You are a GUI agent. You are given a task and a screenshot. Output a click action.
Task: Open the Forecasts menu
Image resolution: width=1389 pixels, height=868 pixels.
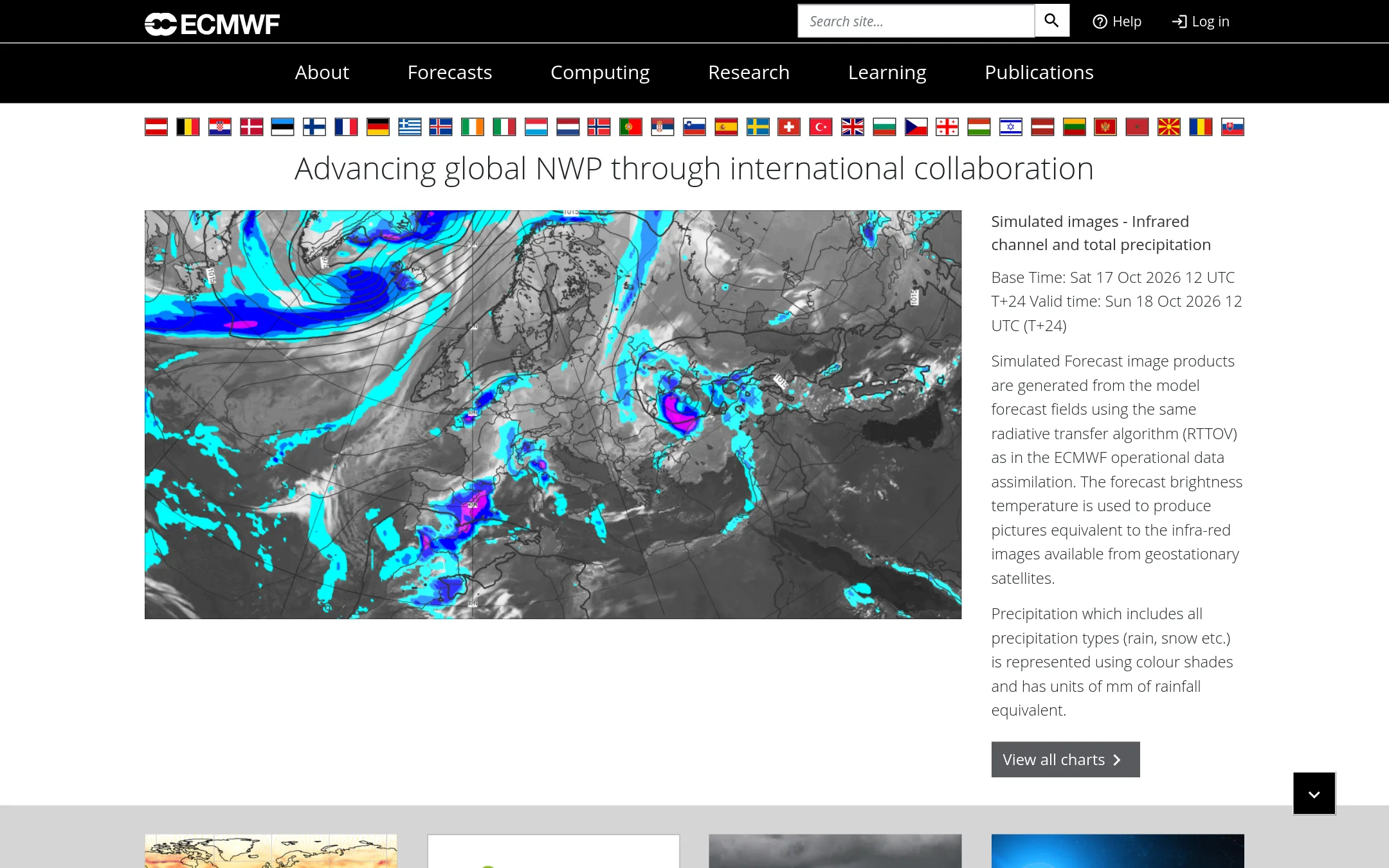point(449,72)
